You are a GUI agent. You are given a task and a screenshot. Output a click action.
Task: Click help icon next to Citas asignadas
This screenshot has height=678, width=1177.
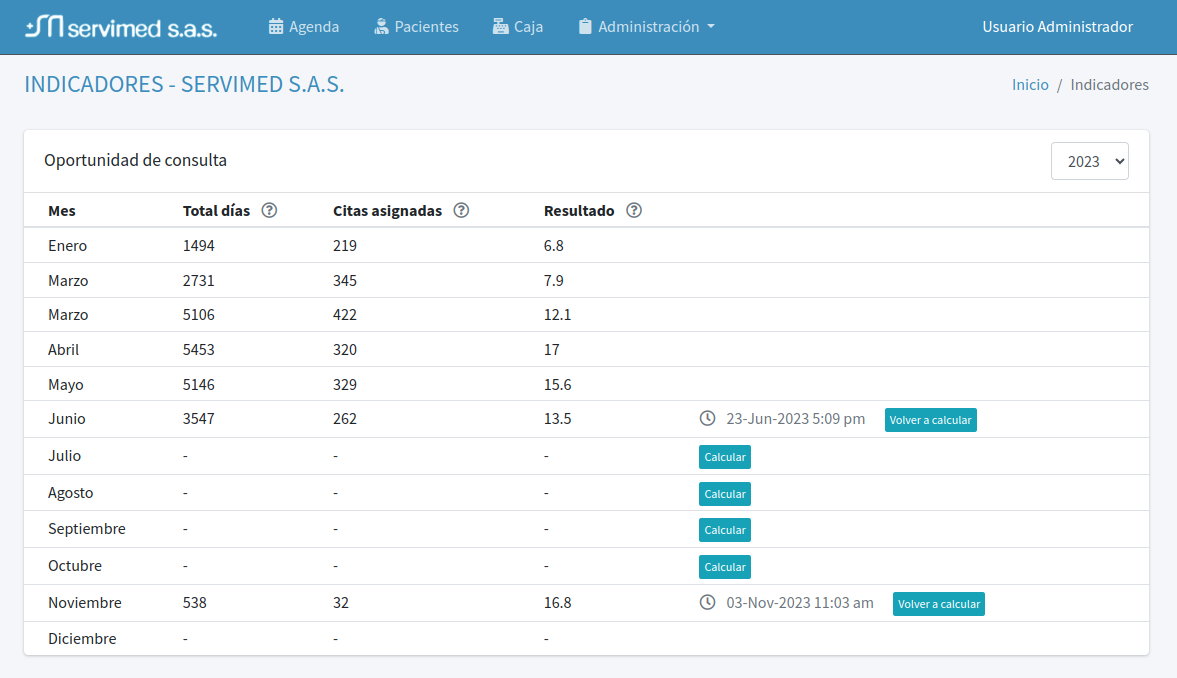461,211
